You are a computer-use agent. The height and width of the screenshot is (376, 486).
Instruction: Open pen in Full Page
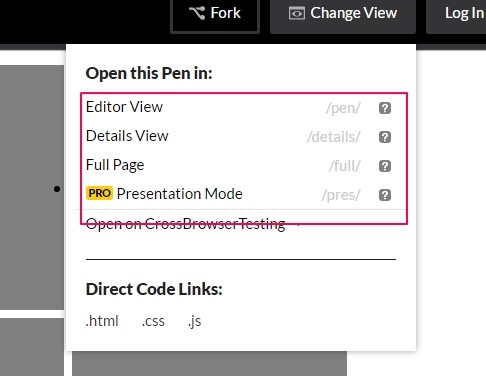click(115, 165)
